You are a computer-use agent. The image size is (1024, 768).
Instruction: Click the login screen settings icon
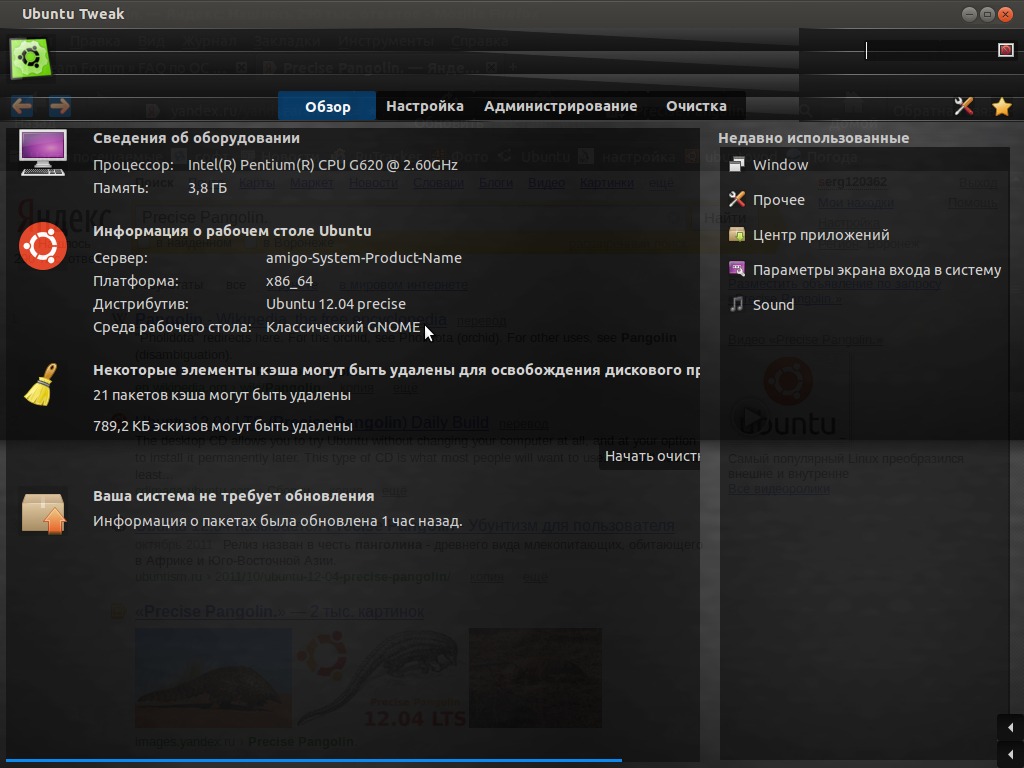tap(737, 269)
